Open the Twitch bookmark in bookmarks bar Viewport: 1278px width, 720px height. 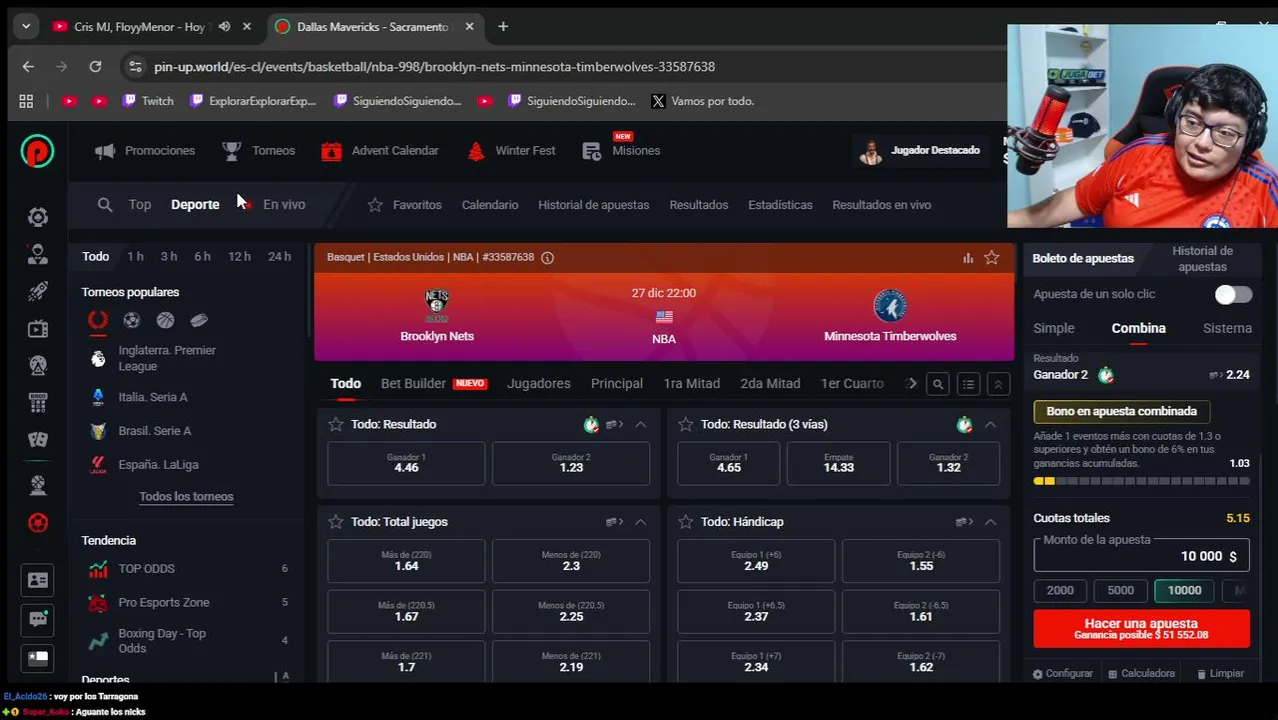148,101
